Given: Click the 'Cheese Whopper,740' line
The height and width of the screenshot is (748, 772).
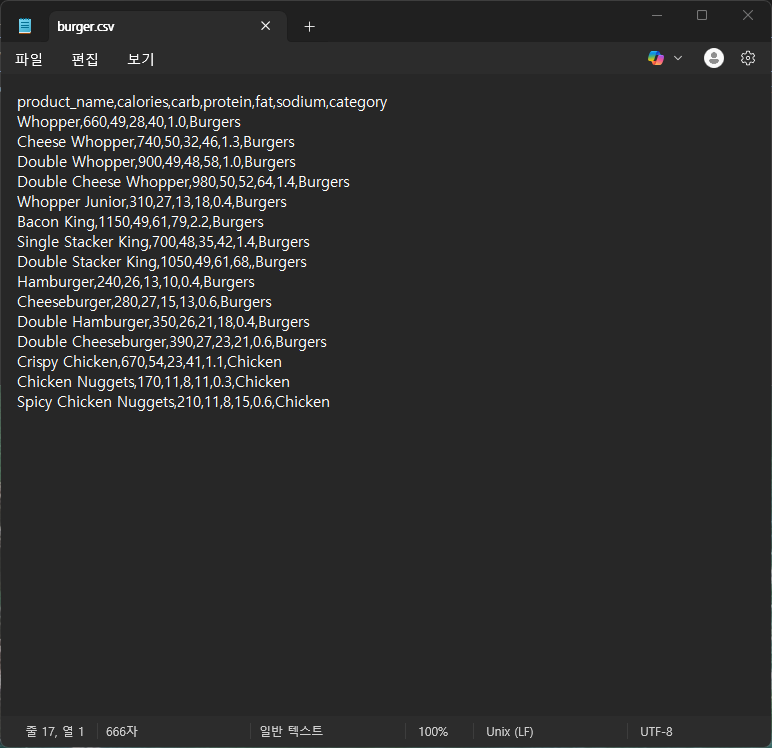Looking at the screenshot, I should [x=156, y=142].
